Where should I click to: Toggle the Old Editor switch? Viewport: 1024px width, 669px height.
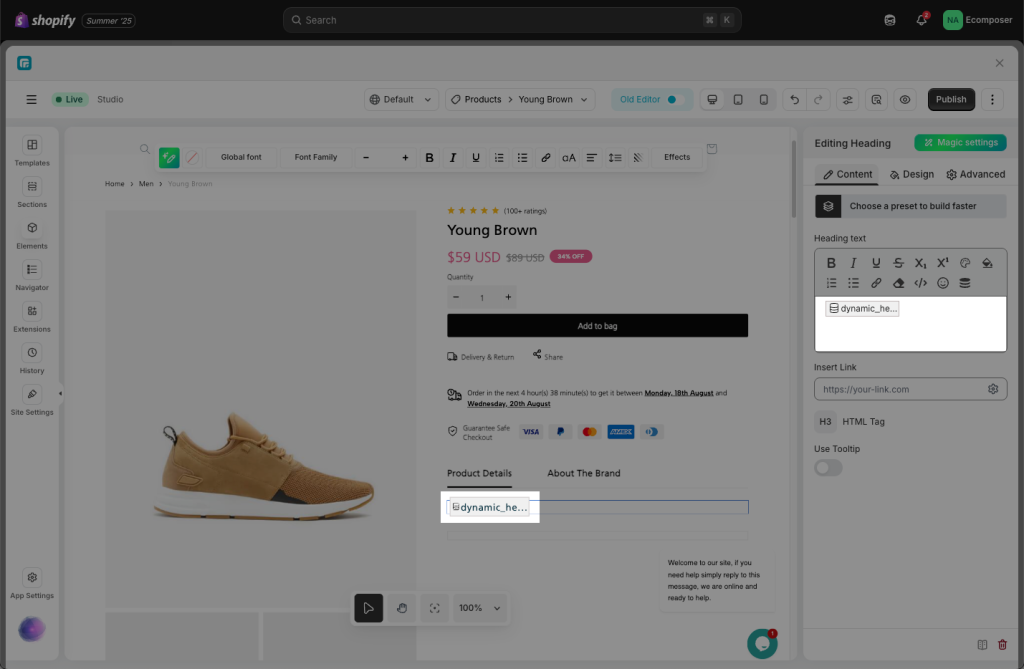[675, 99]
